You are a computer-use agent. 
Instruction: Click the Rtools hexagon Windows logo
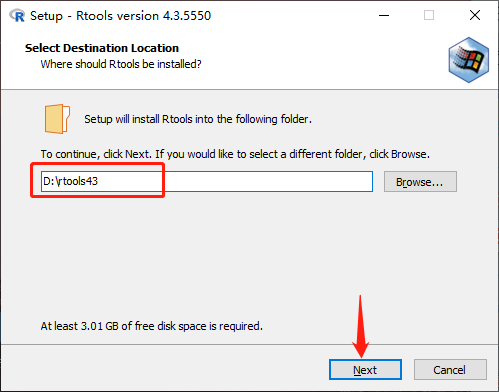point(469,60)
